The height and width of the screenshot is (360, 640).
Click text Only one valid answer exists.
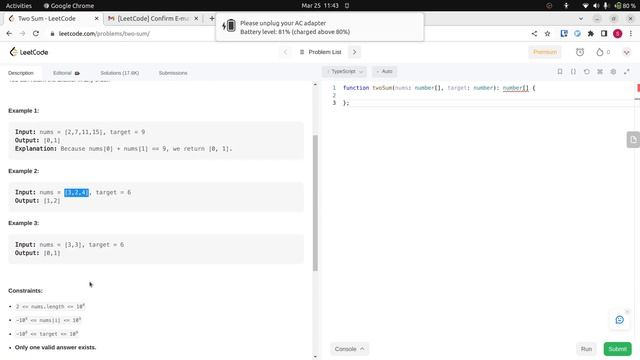(x=56, y=347)
